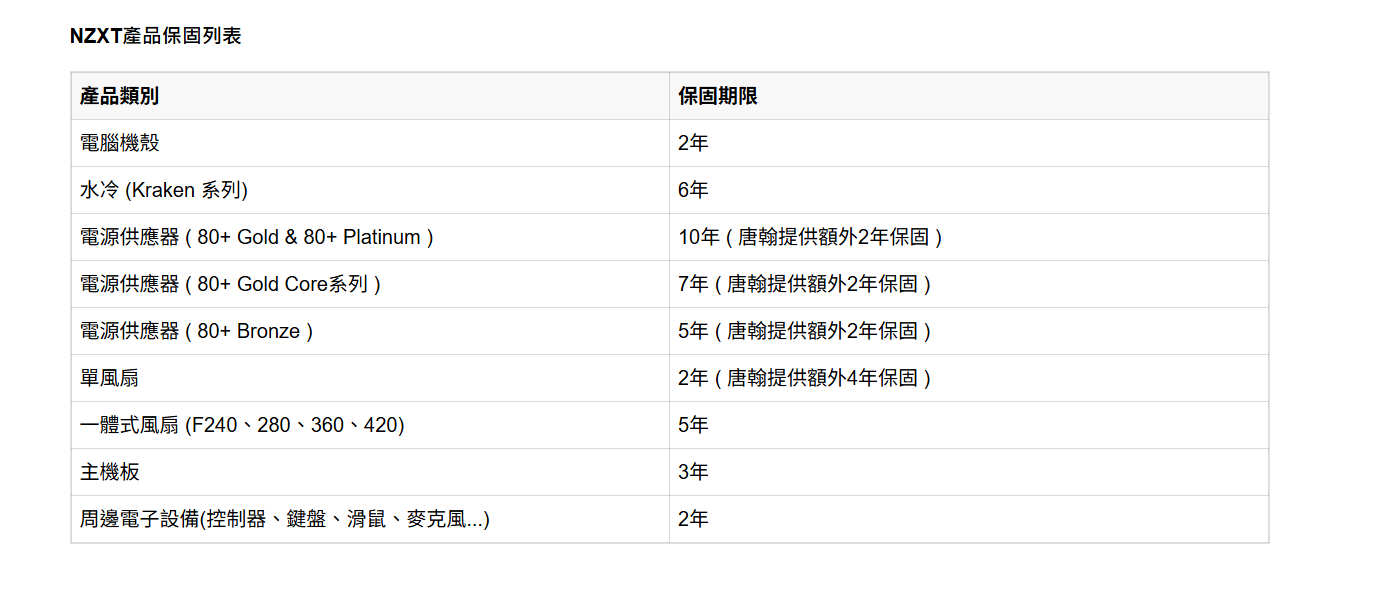1373x615 pixels.
Task: Select the 10年 warranty cell
Action: point(811,237)
